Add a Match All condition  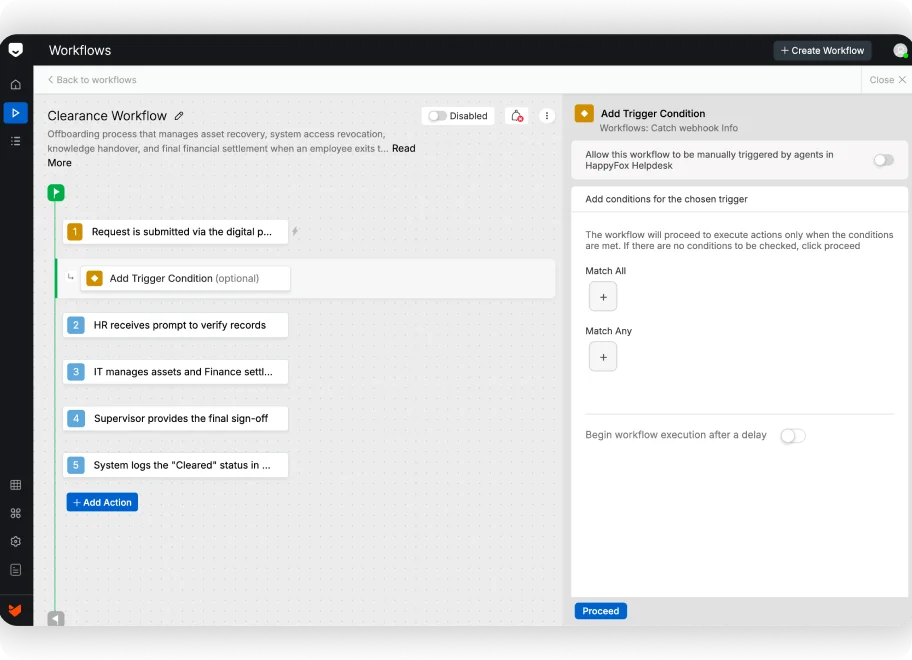[603, 297]
